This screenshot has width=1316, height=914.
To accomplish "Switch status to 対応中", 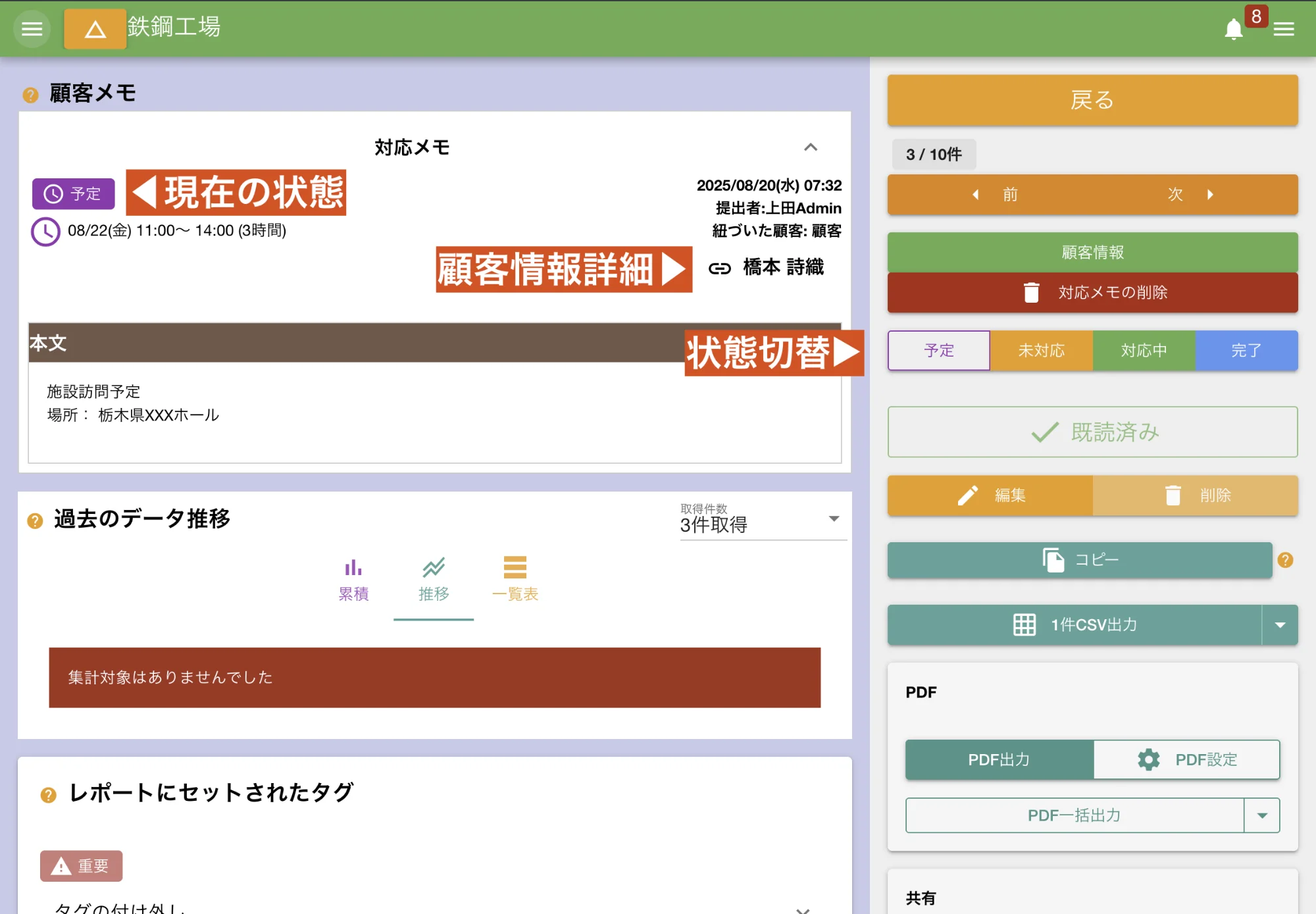I will pos(1144,350).
